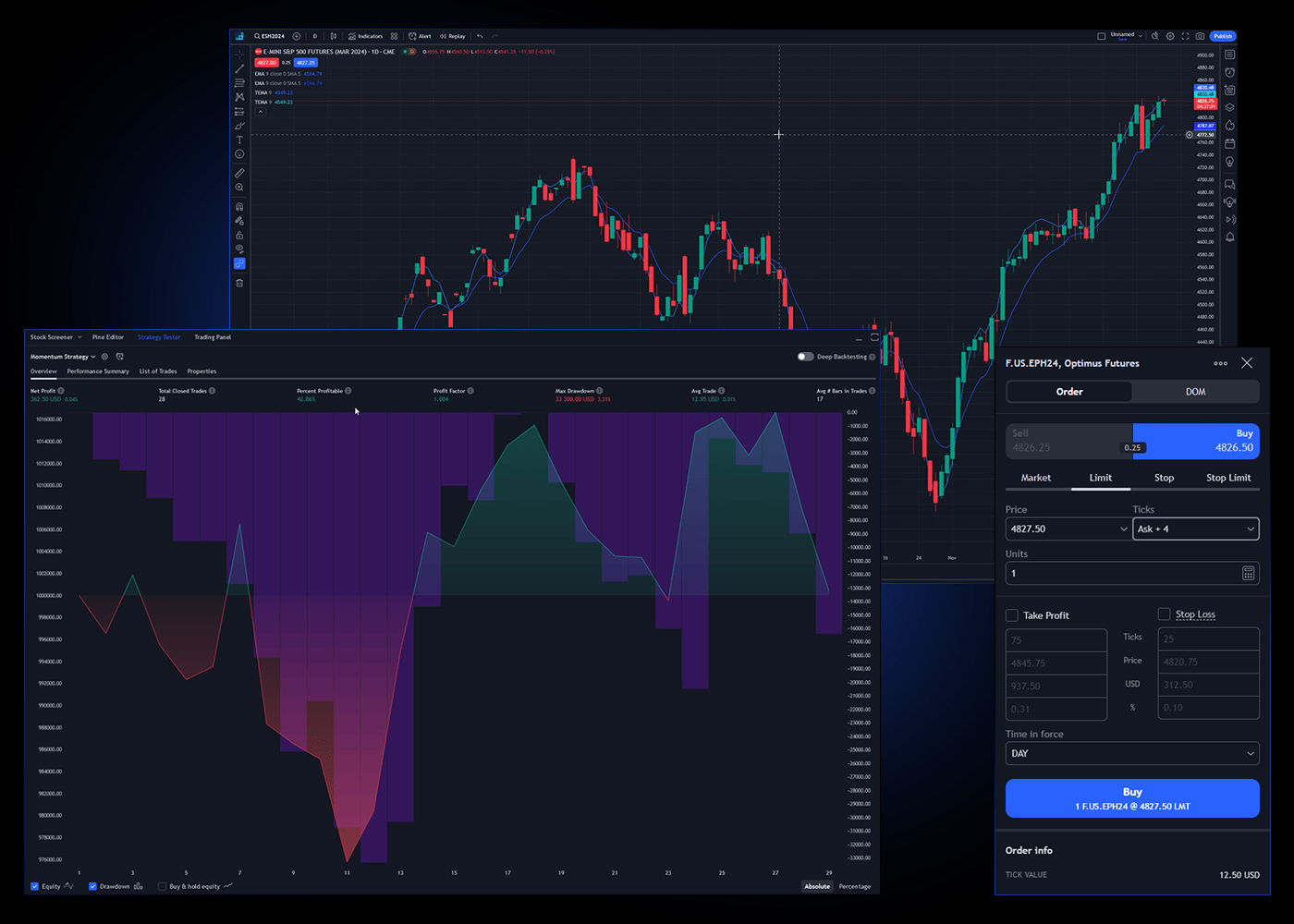The width and height of the screenshot is (1294, 924).
Task: Open the Alerts alarm clock sidebar icon
Action: point(1229,72)
